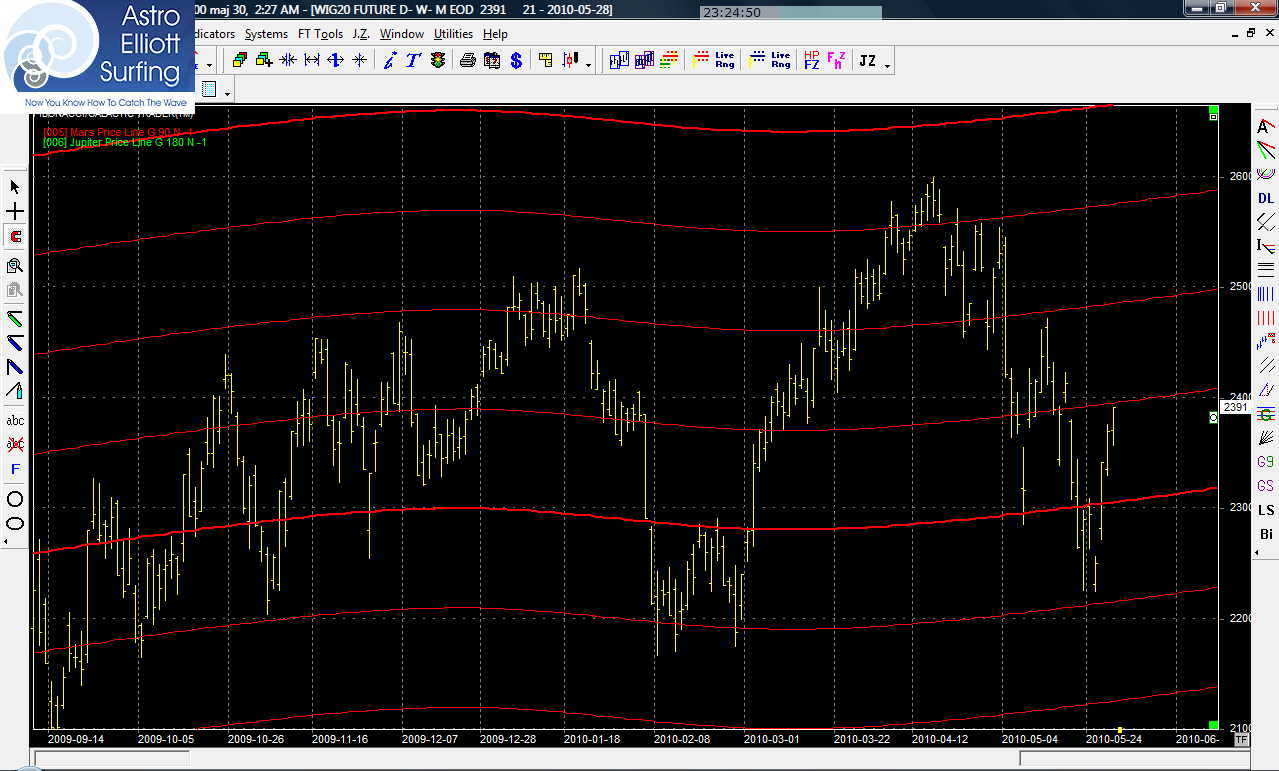
Task: Toggle the HP FZ toolbar button
Action: (x=811, y=60)
